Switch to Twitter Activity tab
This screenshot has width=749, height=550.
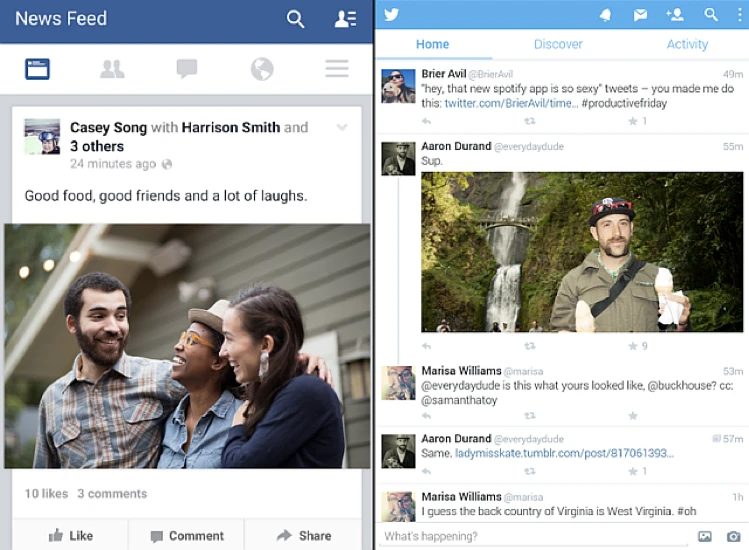coord(687,44)
